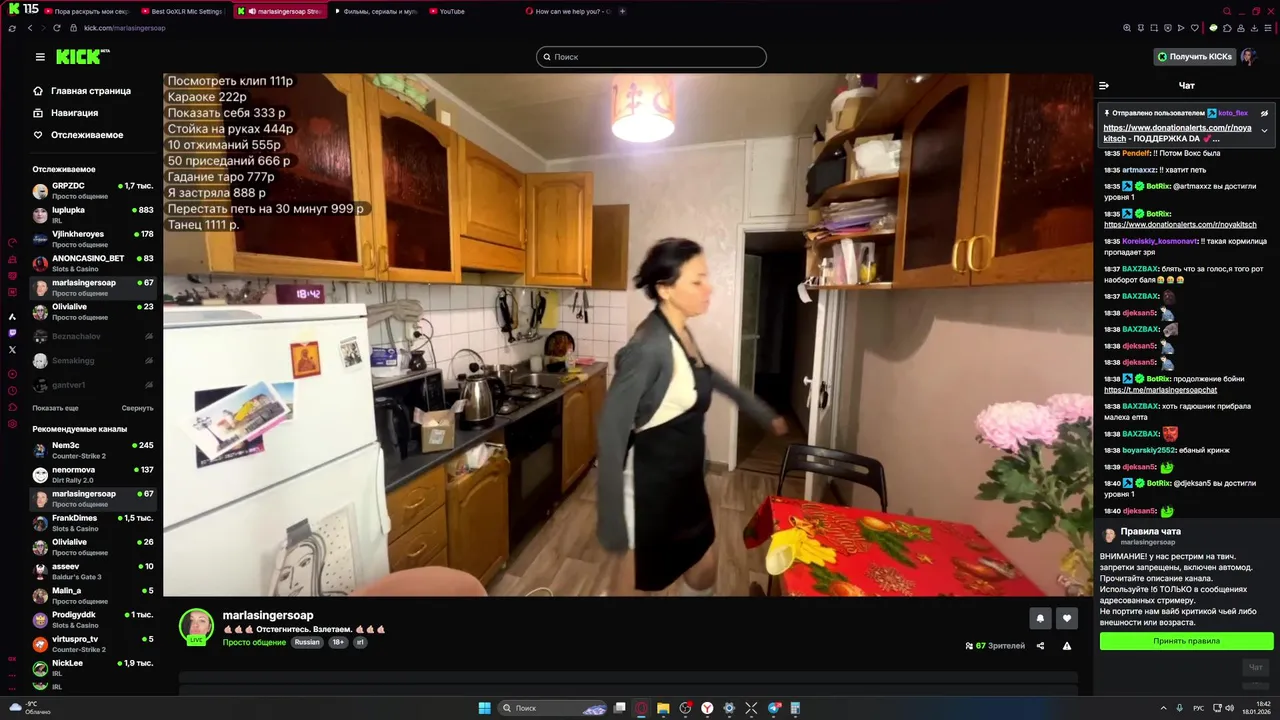This screenshot has width=1280, height=720.
Task: Open a new browser tab
Action: point(622,11)
